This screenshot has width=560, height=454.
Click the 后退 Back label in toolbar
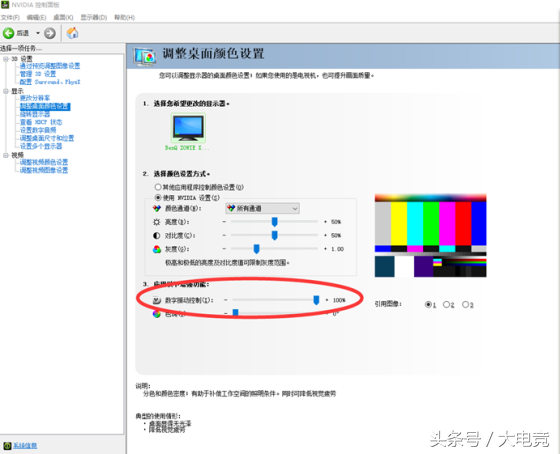click(x=22, y=33)
